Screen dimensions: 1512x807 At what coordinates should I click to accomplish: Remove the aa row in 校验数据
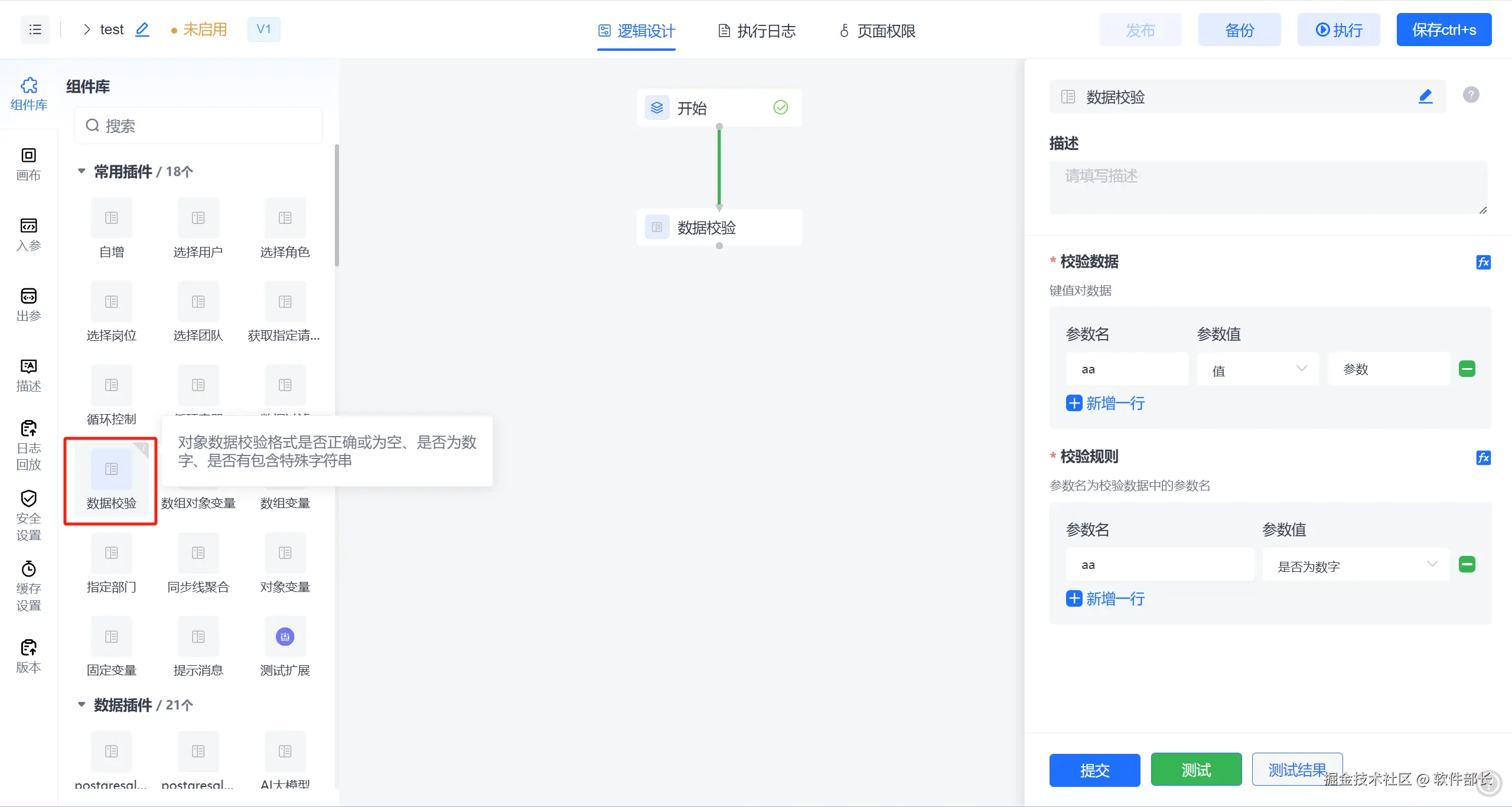point(1467,369)
